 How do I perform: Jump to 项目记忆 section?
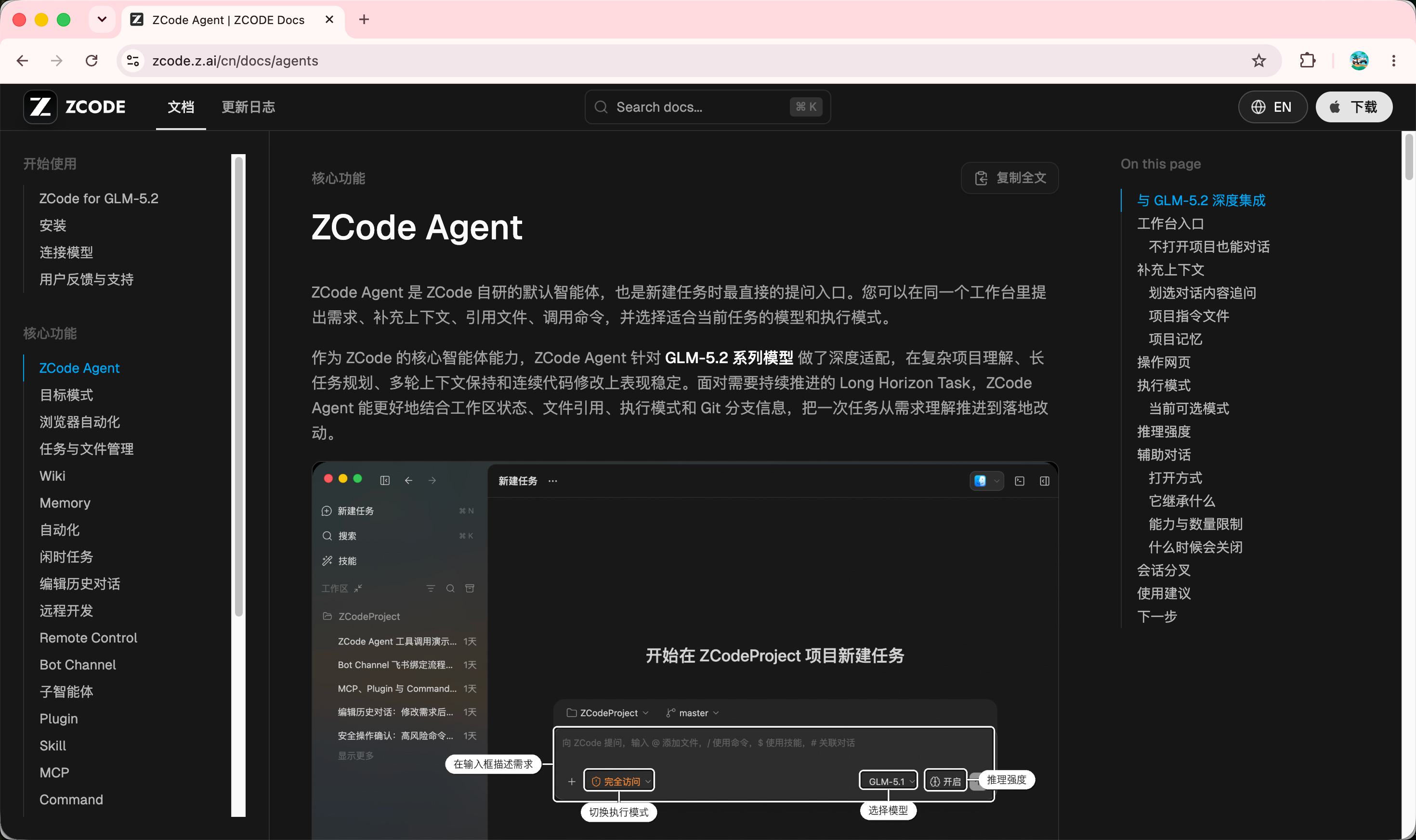1175,339
